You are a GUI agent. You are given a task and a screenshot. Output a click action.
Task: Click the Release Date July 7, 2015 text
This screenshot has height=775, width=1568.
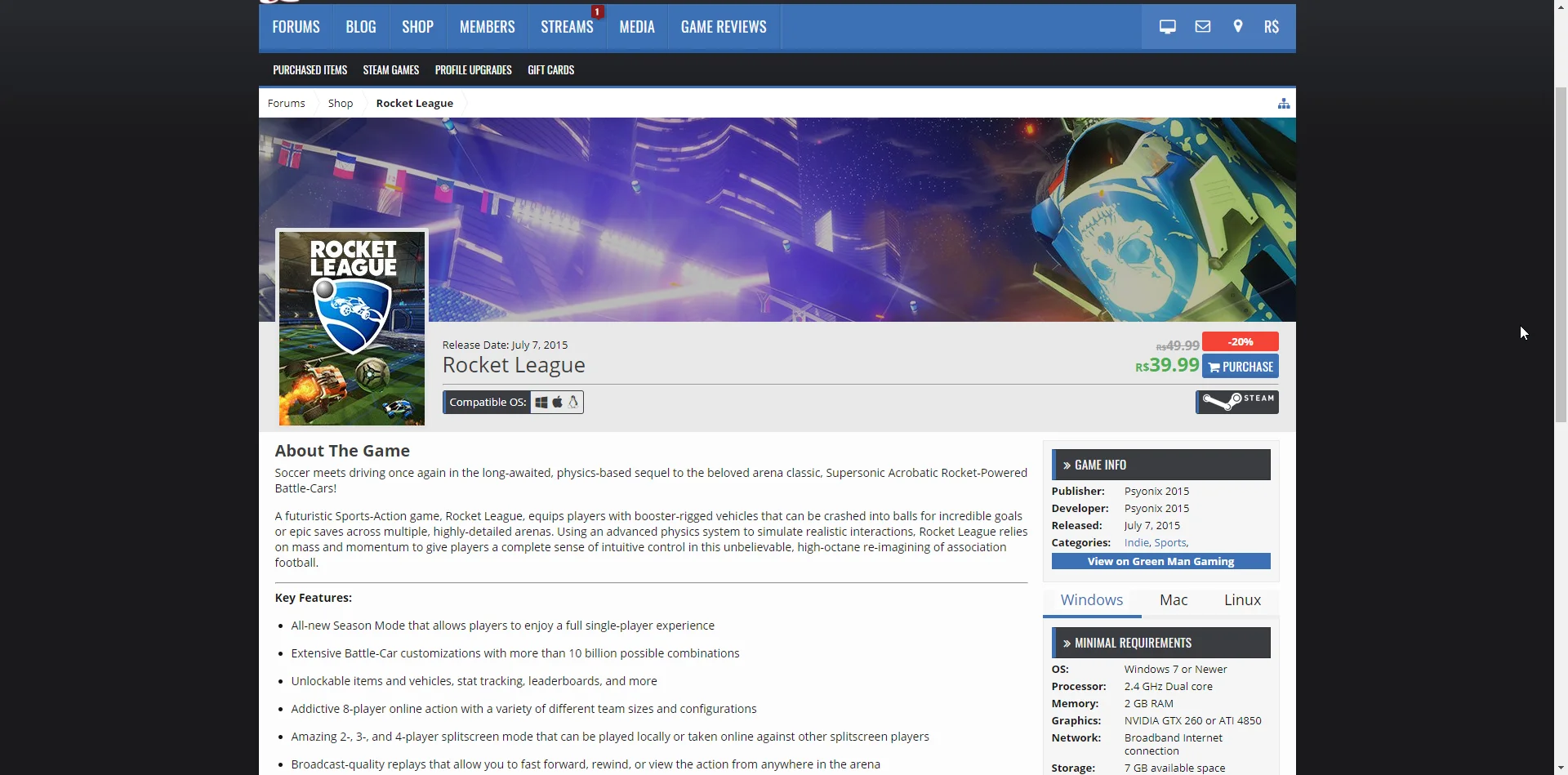(505, 345)
